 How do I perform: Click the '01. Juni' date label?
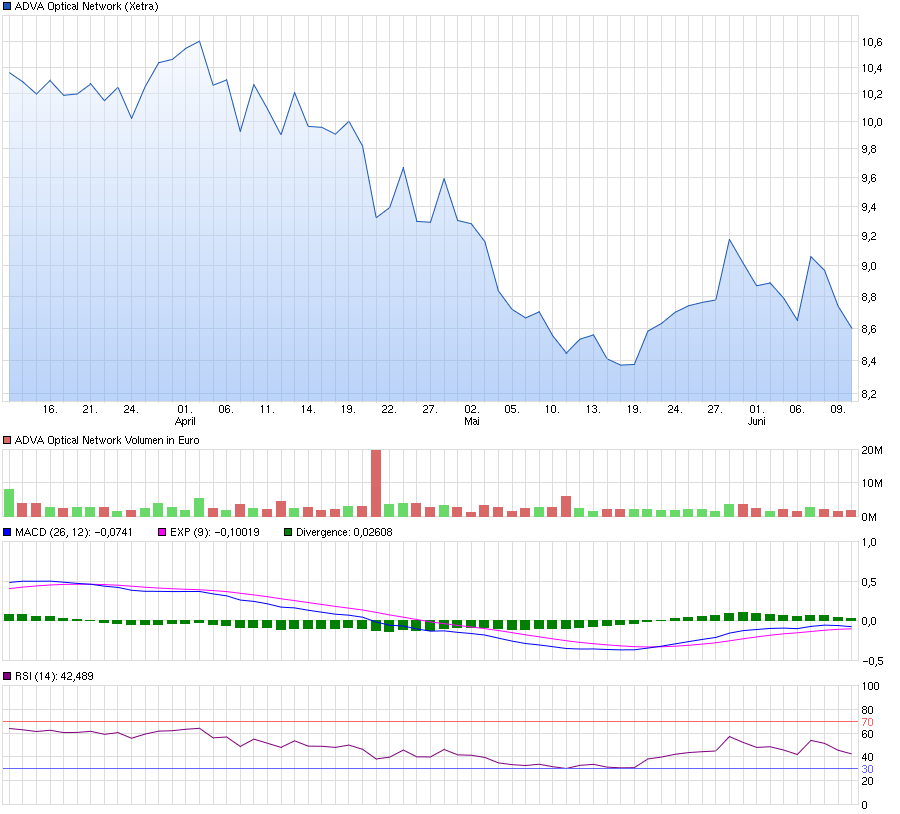click(757, 415)
